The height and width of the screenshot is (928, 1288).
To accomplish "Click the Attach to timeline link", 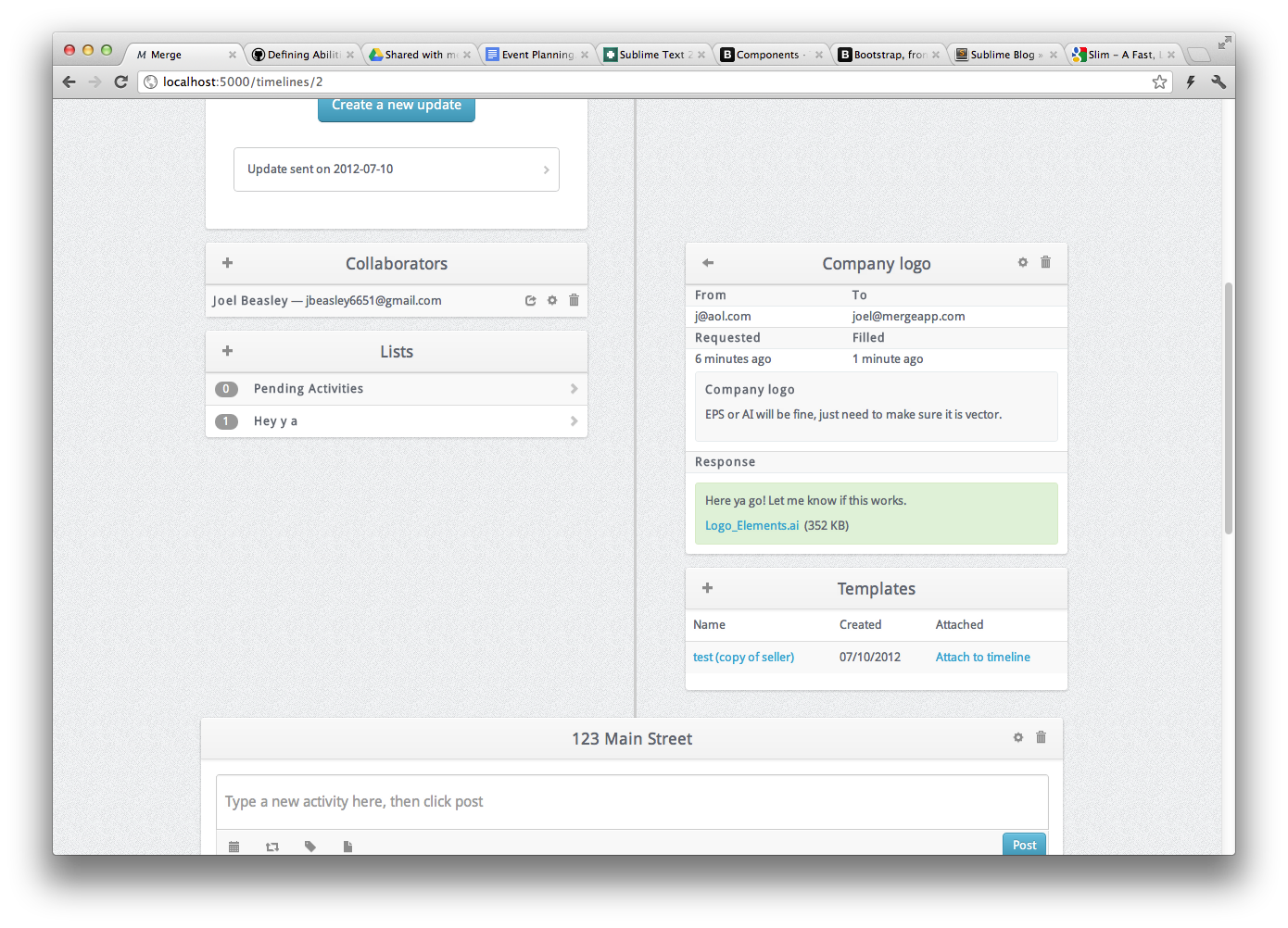I will 982,657.
